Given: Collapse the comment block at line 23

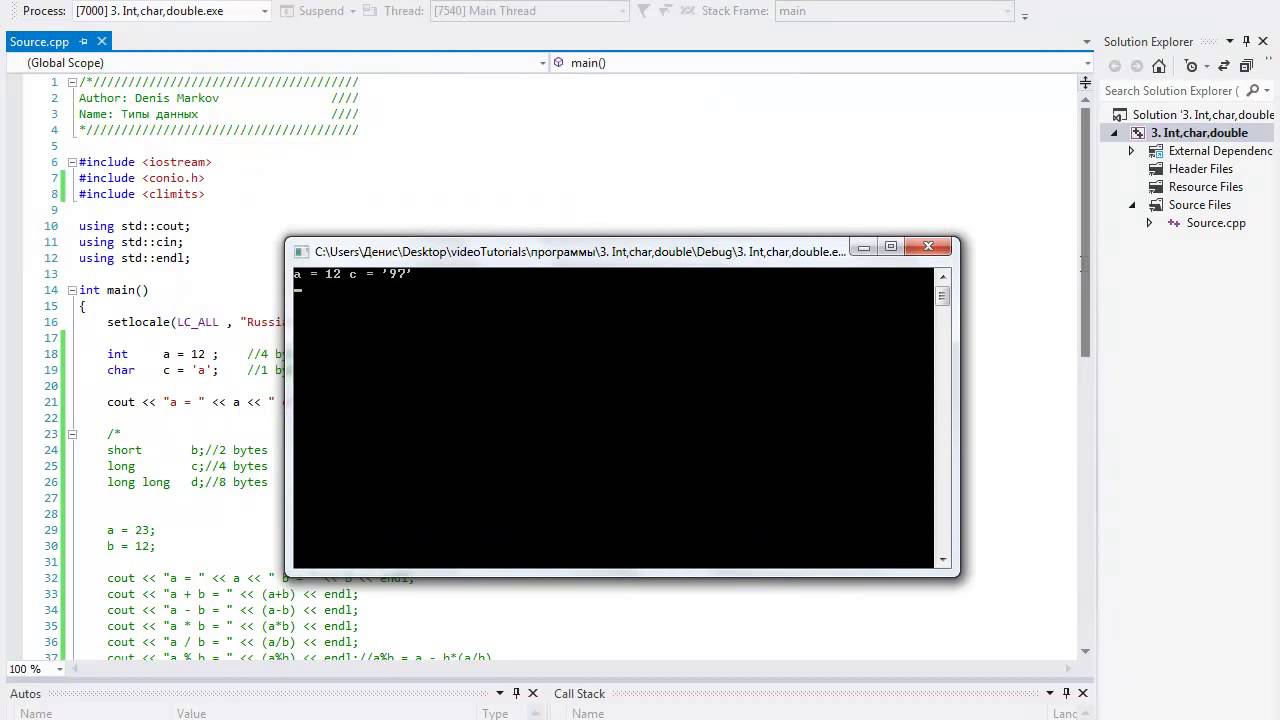Looking at the screenshot, I should 72,434.
